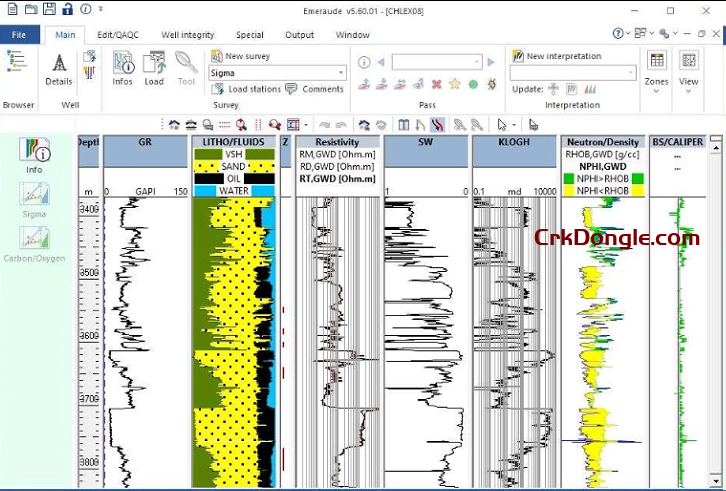Click the Infos survey icon
This screenshot has width=726, height=491.
pos(122,67)
